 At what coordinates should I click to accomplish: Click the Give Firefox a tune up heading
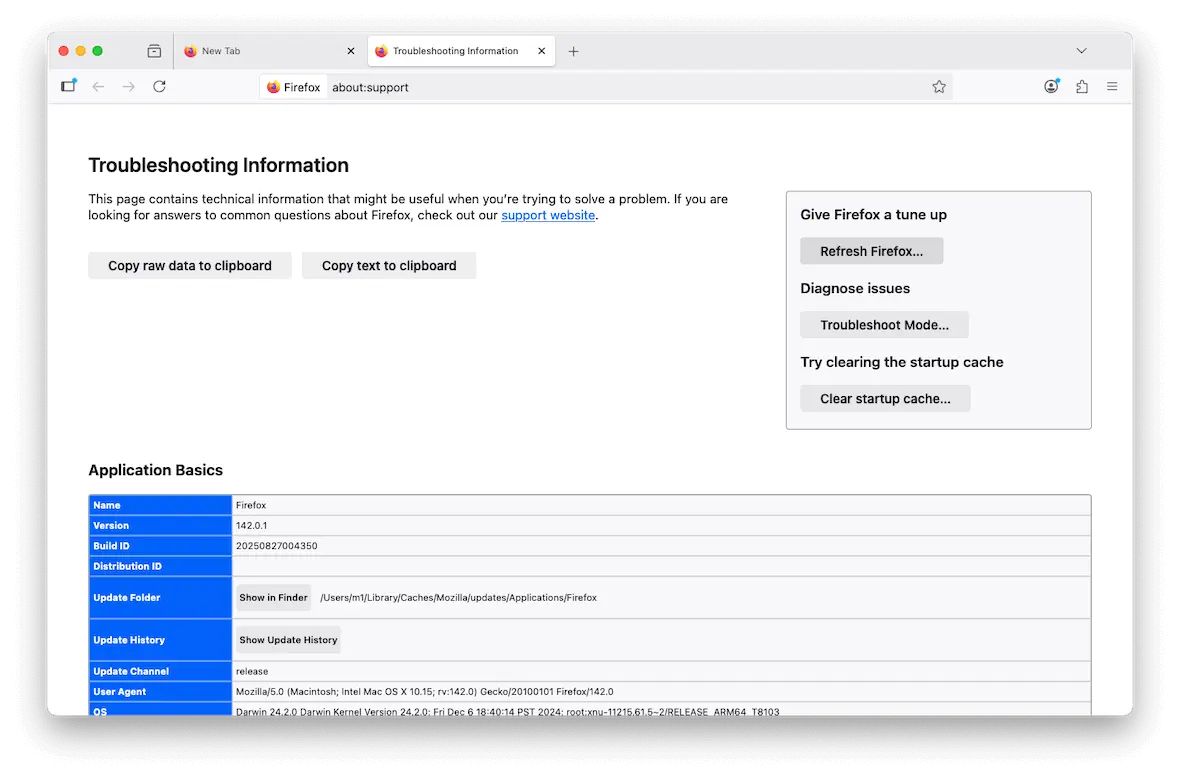coord(874,214)
